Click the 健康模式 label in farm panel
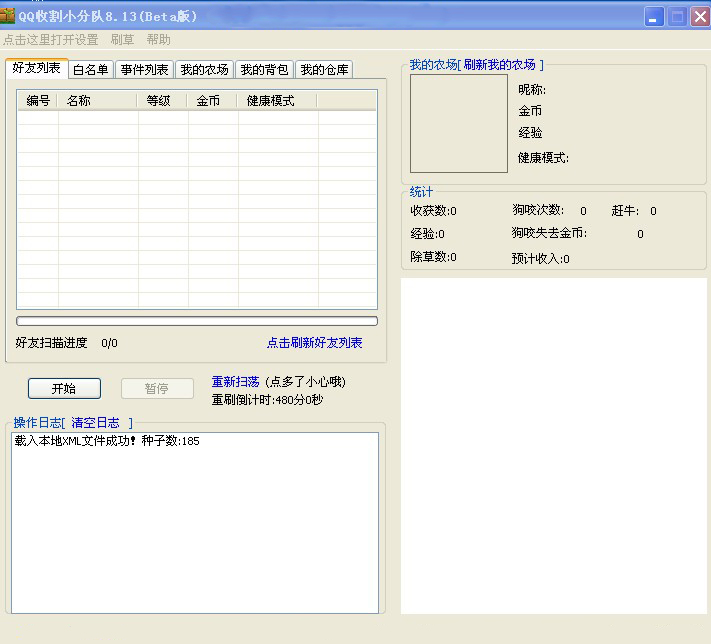711x644 pixels. [543, 158]
